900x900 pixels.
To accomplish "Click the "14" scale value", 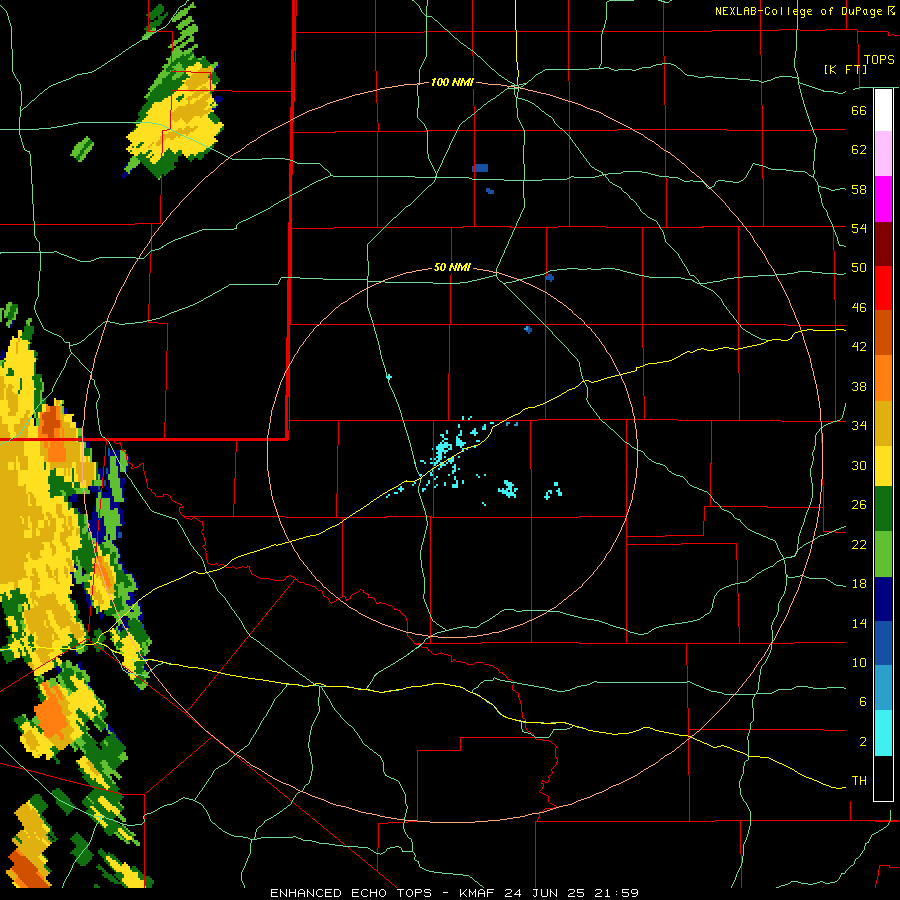I will coord(859,623).
